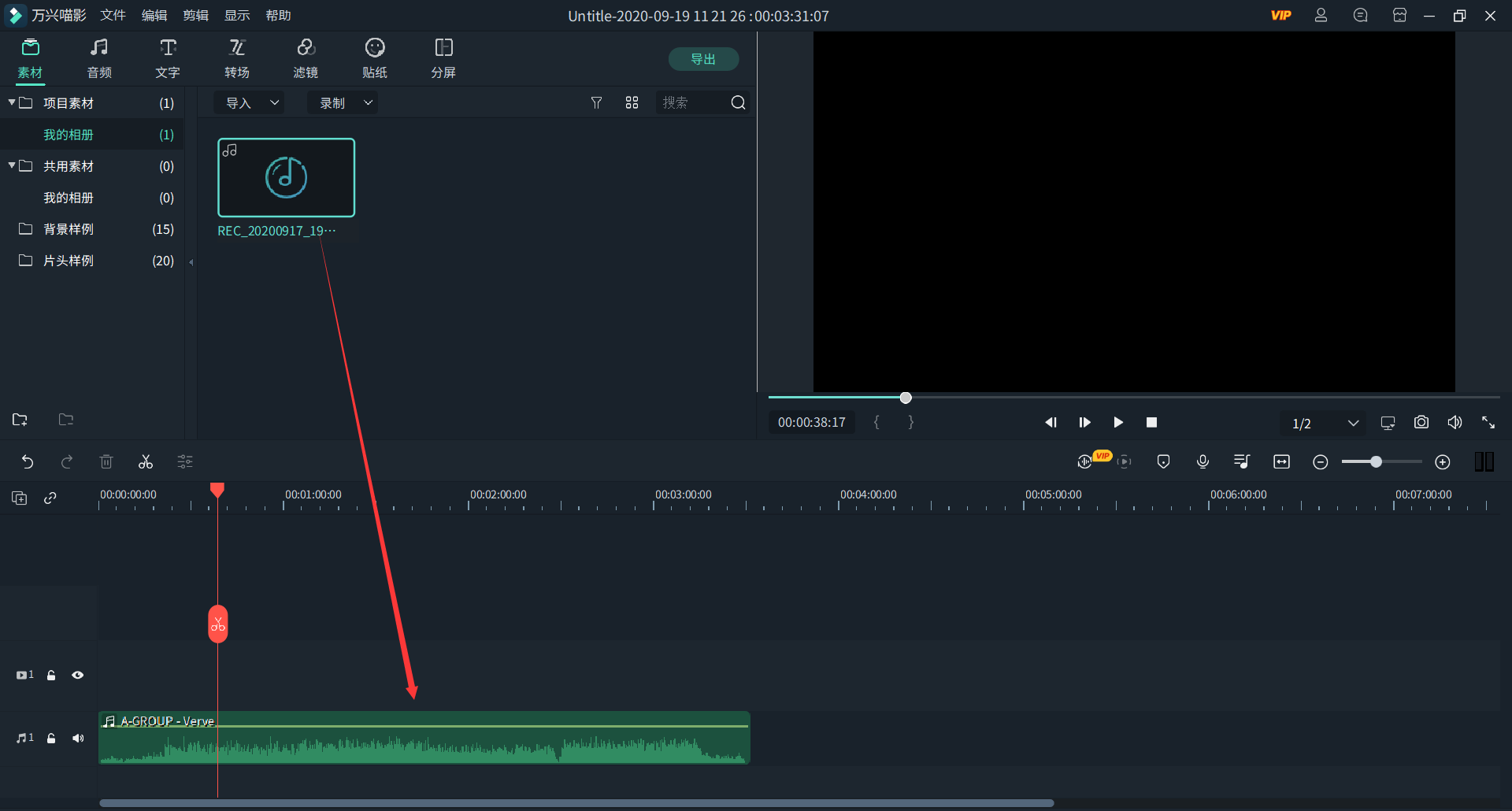
Task: Click the zoom-to-fit timeline icon
Action: 1281,462
